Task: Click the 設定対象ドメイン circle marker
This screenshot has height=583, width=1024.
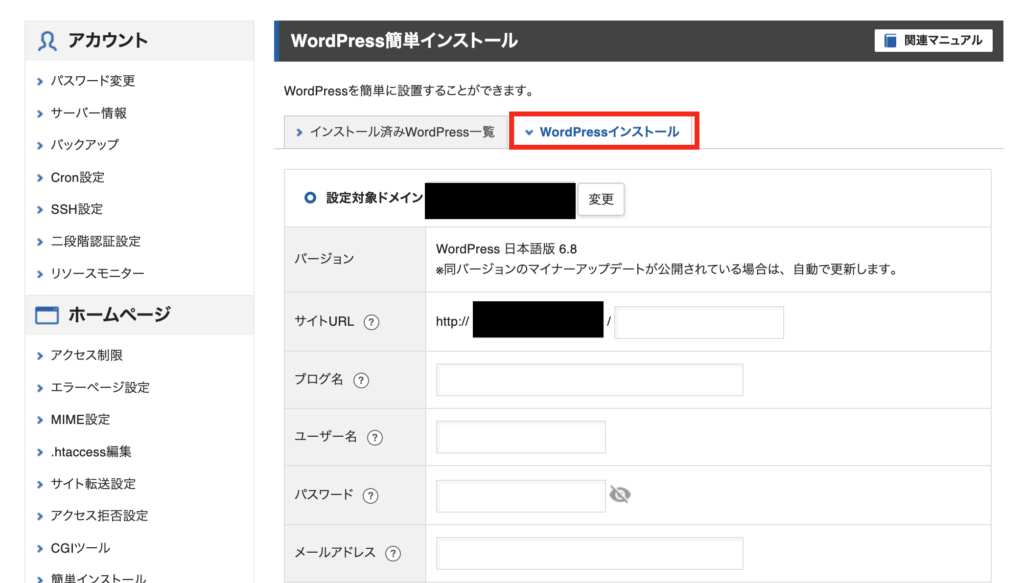Action: coord(310,198)
